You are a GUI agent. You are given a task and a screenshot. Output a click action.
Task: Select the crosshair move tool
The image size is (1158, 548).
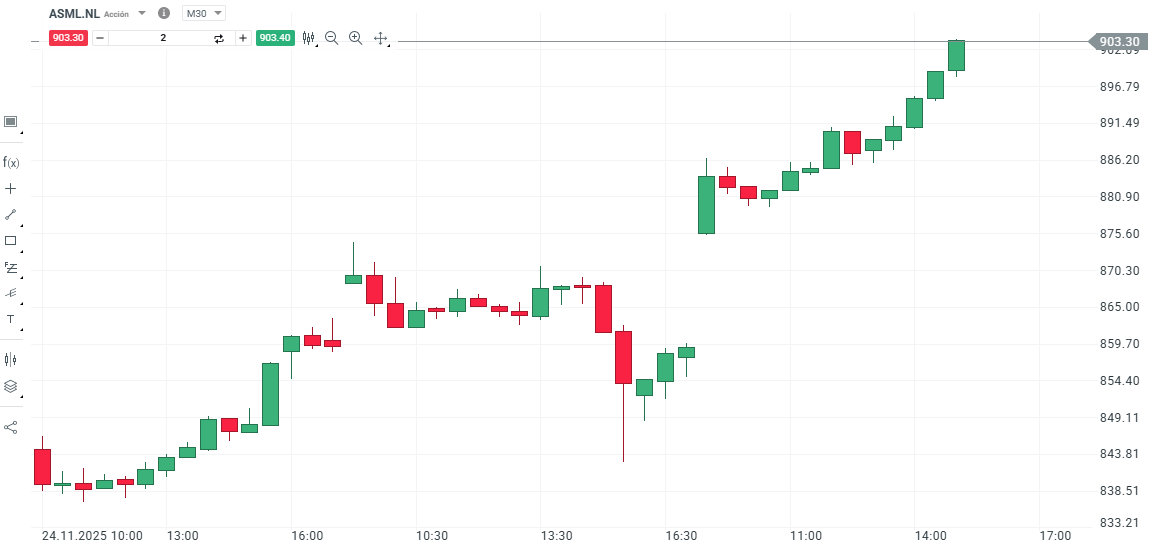[x=380, y=38]
